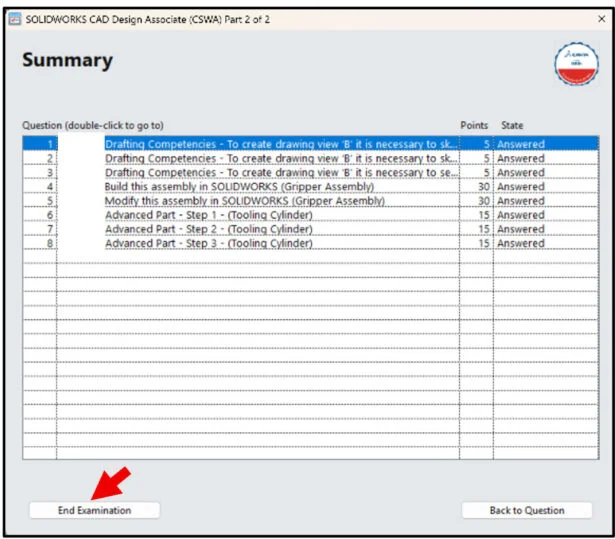Select the 'Build this assembly in SOLIDWORKS' question
The height and width of the screenshot is (539, 615).
click(239, 187)
